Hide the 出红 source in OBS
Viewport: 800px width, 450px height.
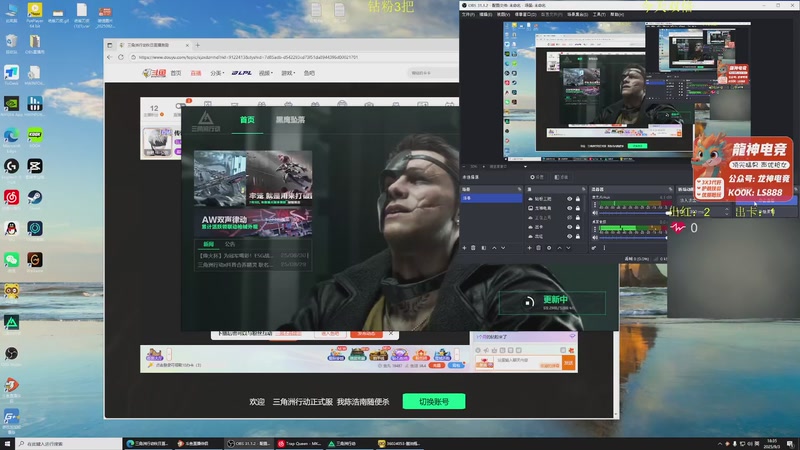tap(569, 237)
